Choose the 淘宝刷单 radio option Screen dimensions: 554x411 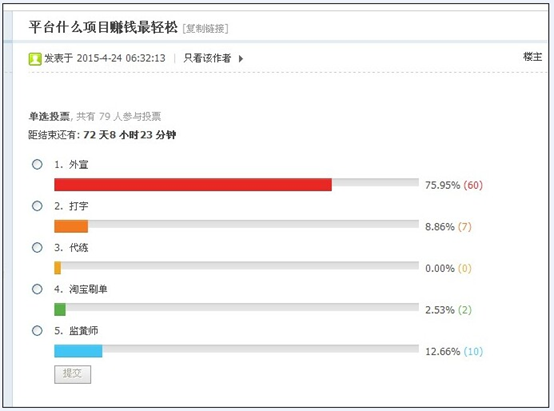pos(37,289)
